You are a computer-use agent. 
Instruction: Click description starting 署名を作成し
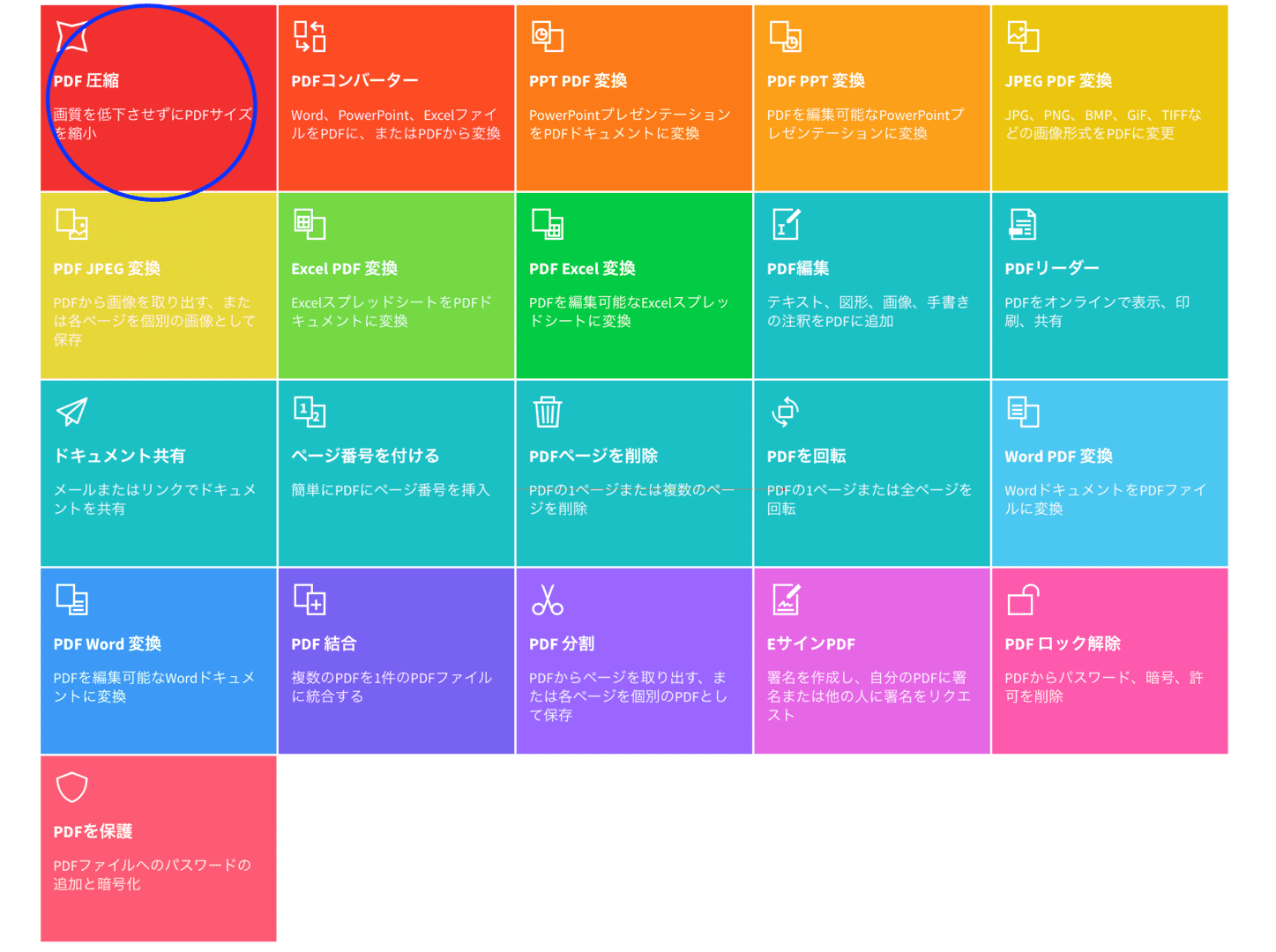[869, 696]
